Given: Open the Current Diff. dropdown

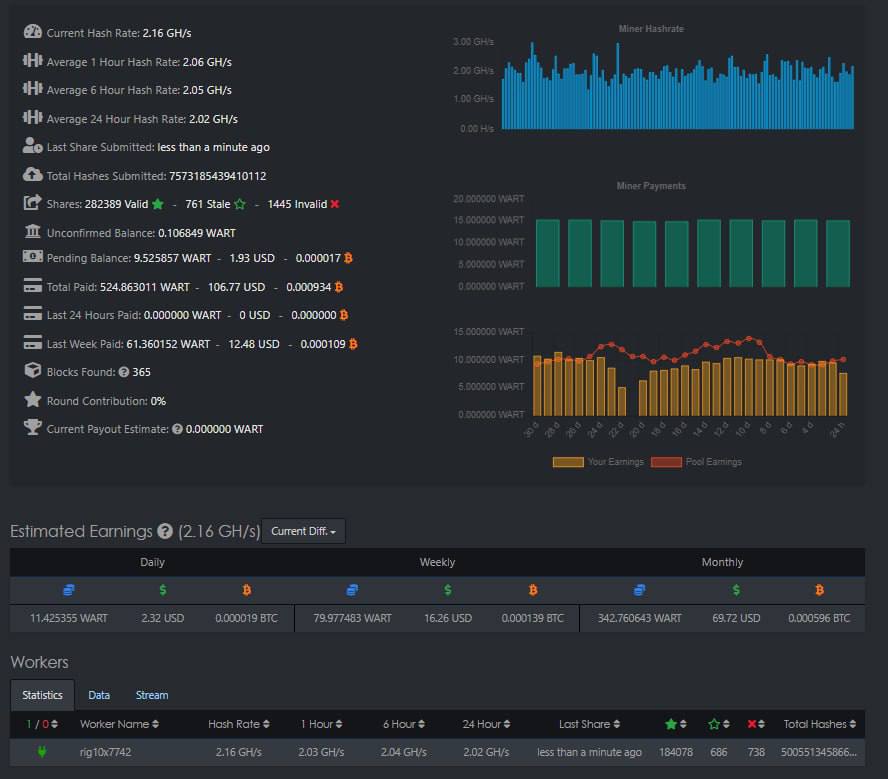Looking at the screenshot, I should (303, 531).
